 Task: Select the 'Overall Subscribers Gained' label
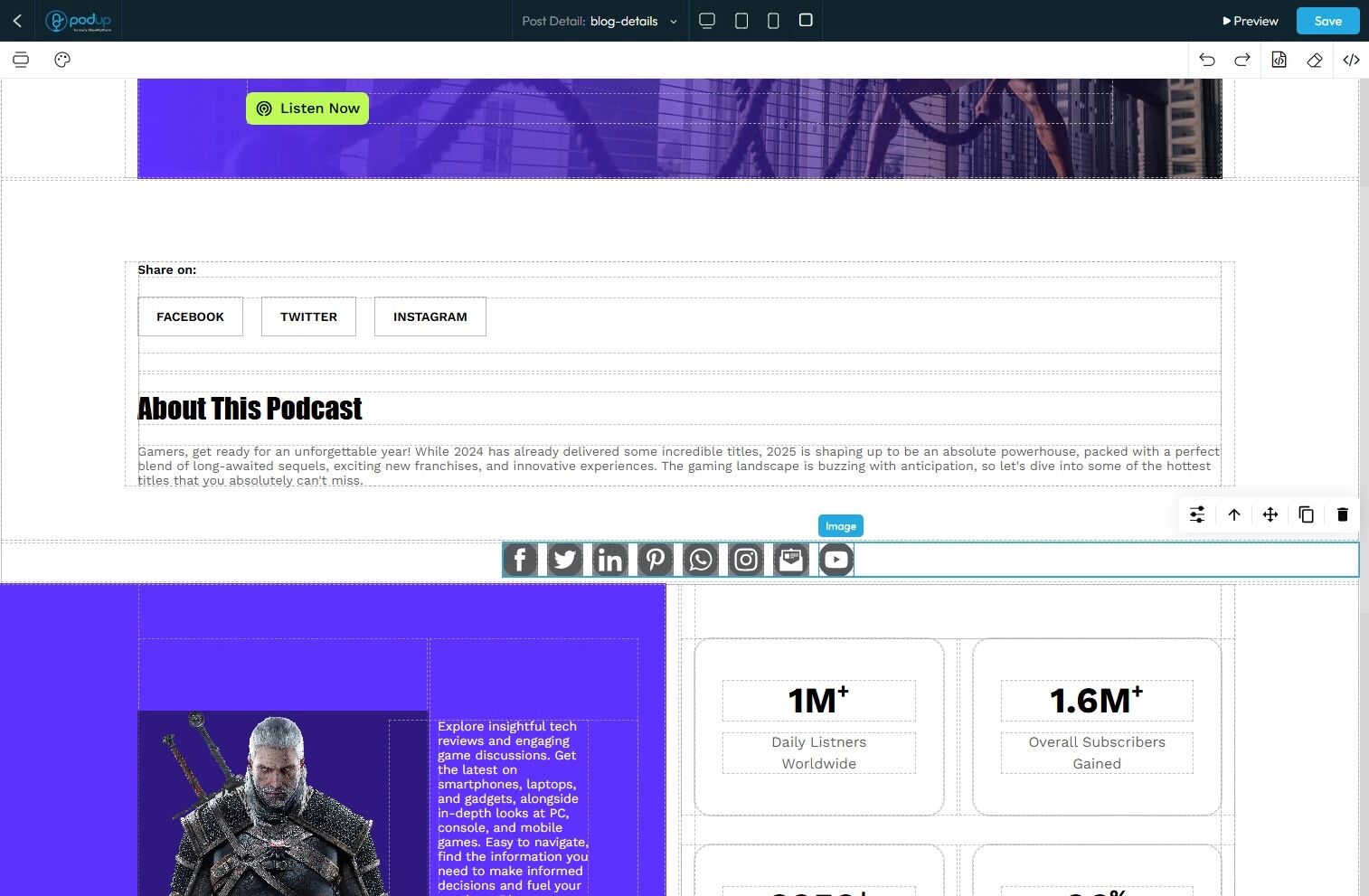pyautogui.click(x=1097, y=753)
